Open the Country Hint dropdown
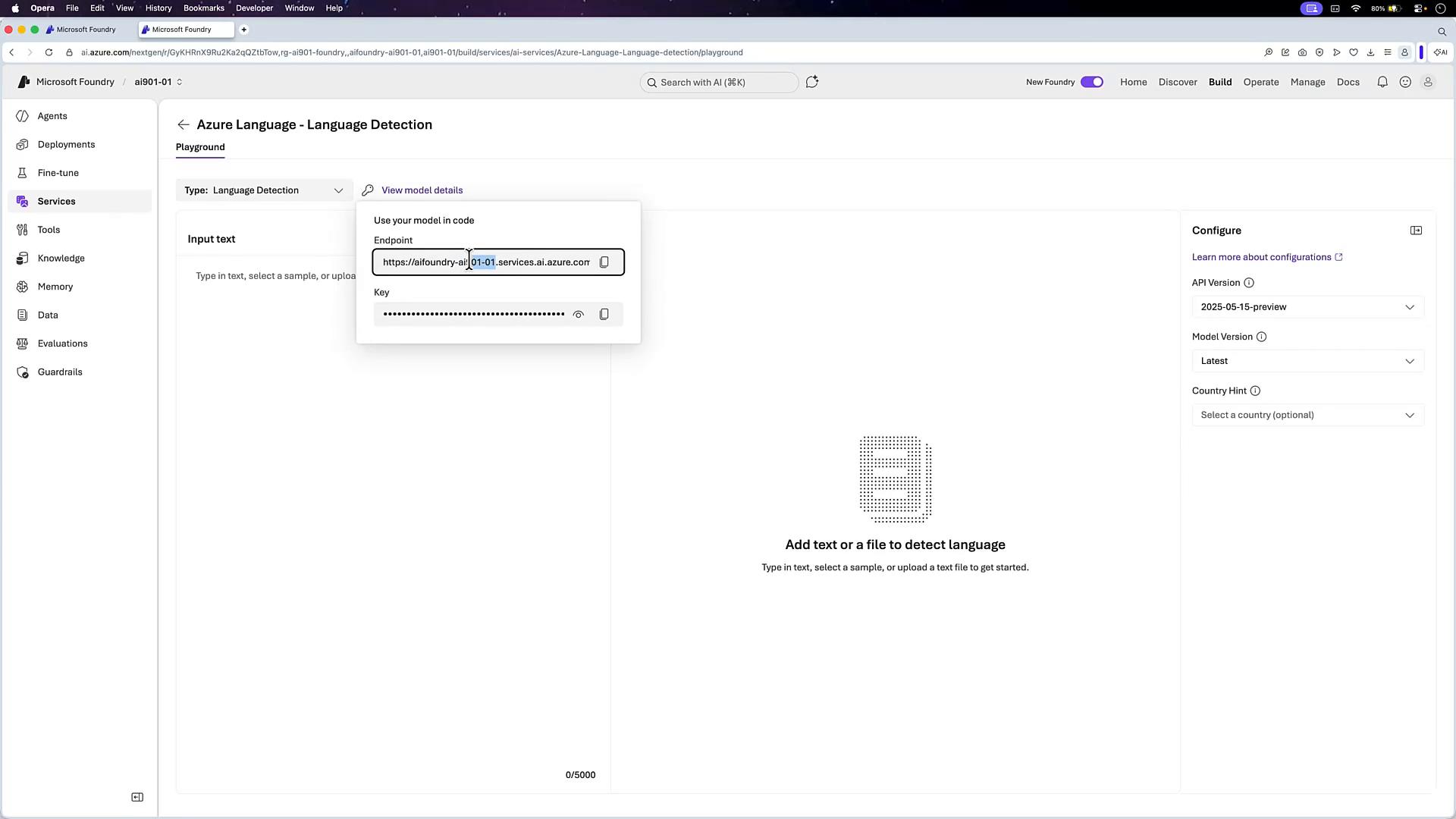 tap(1308, 415)
